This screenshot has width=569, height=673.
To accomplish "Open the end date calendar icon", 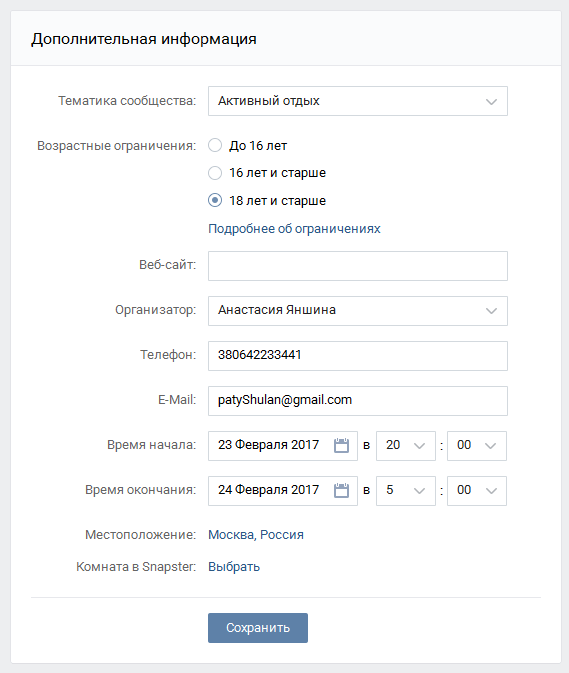I will coord(341,491).
